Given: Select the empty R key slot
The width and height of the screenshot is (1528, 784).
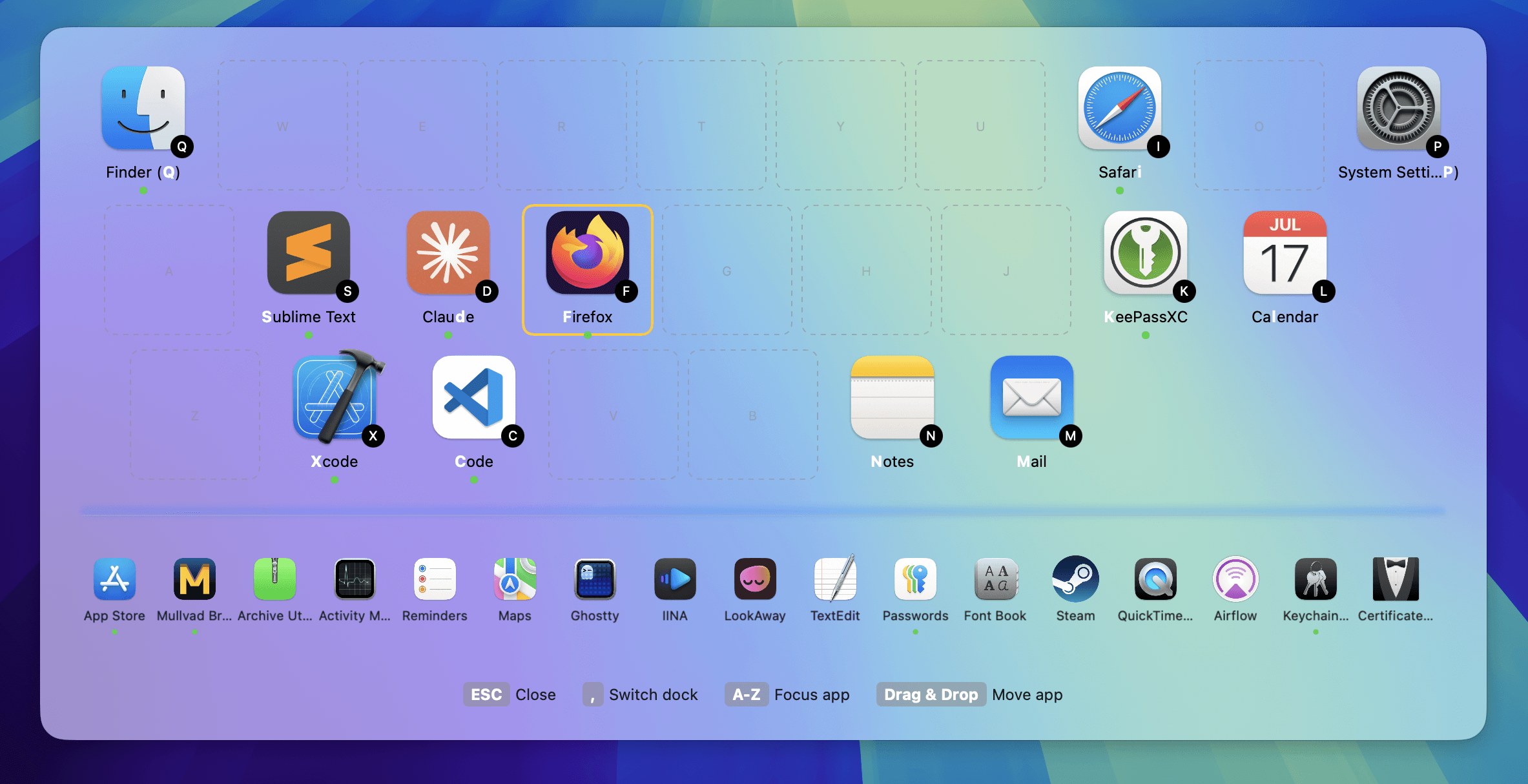Looking at the screenshot, I should point(562,125).
